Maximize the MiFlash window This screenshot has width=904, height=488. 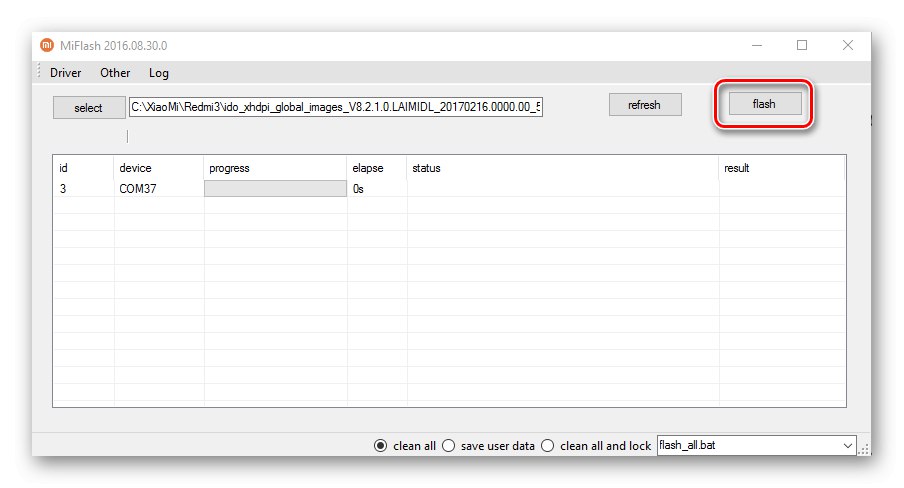pyautogui.click(x=802, y=45)
